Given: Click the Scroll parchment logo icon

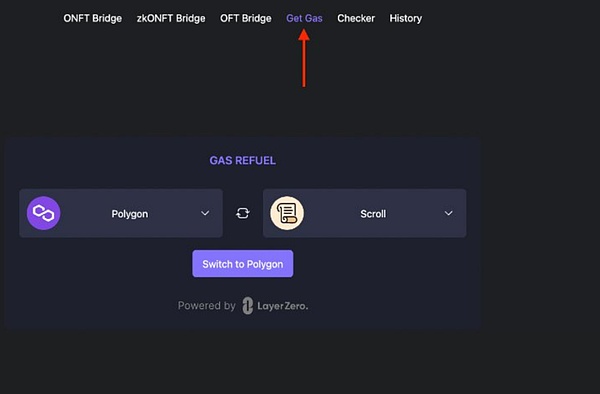Looking at the screenshot, I should [287, 213].
